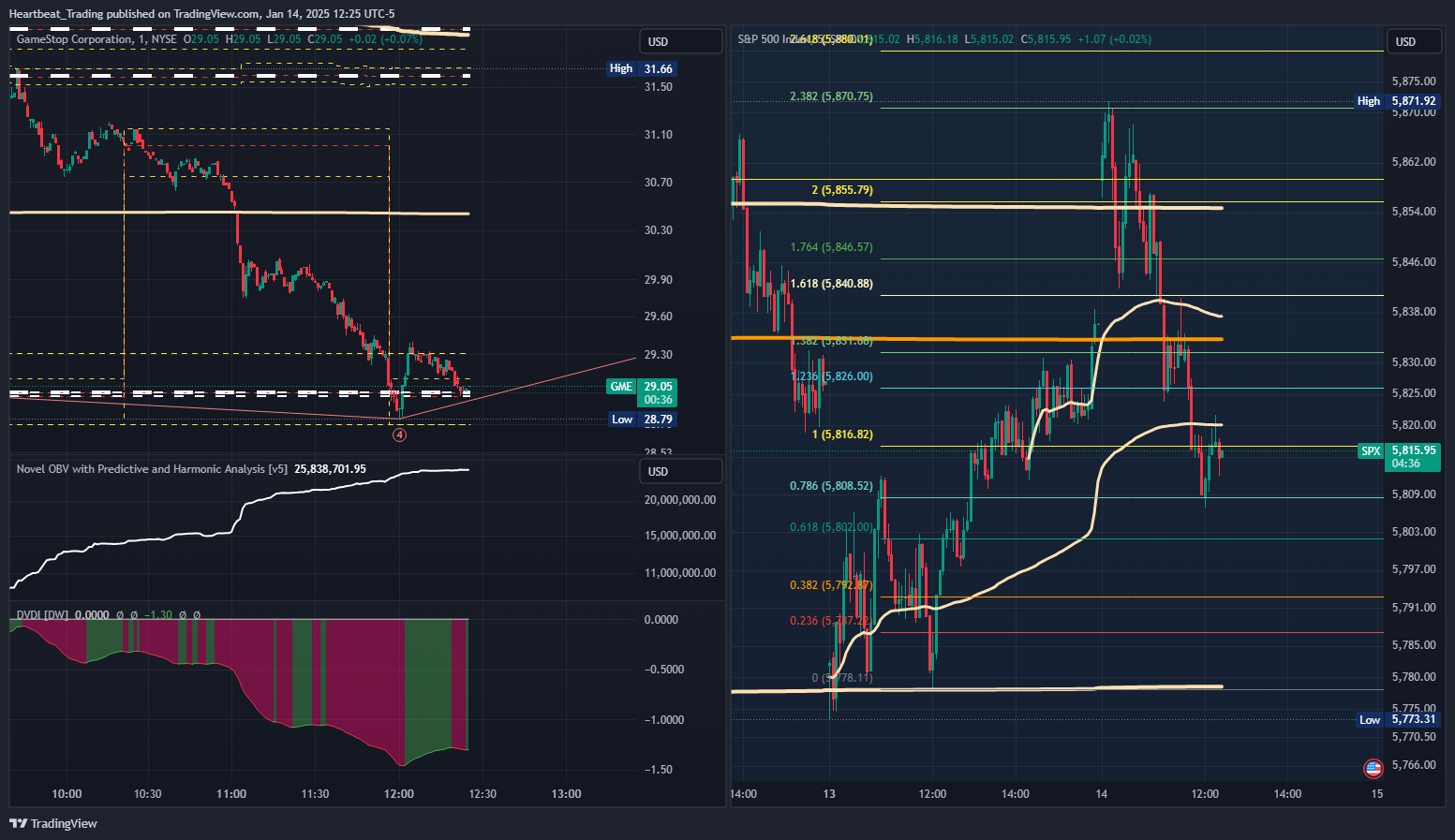
Task: Click the DVDI [DW] indicator legend
Action: (x=42, y=615)
